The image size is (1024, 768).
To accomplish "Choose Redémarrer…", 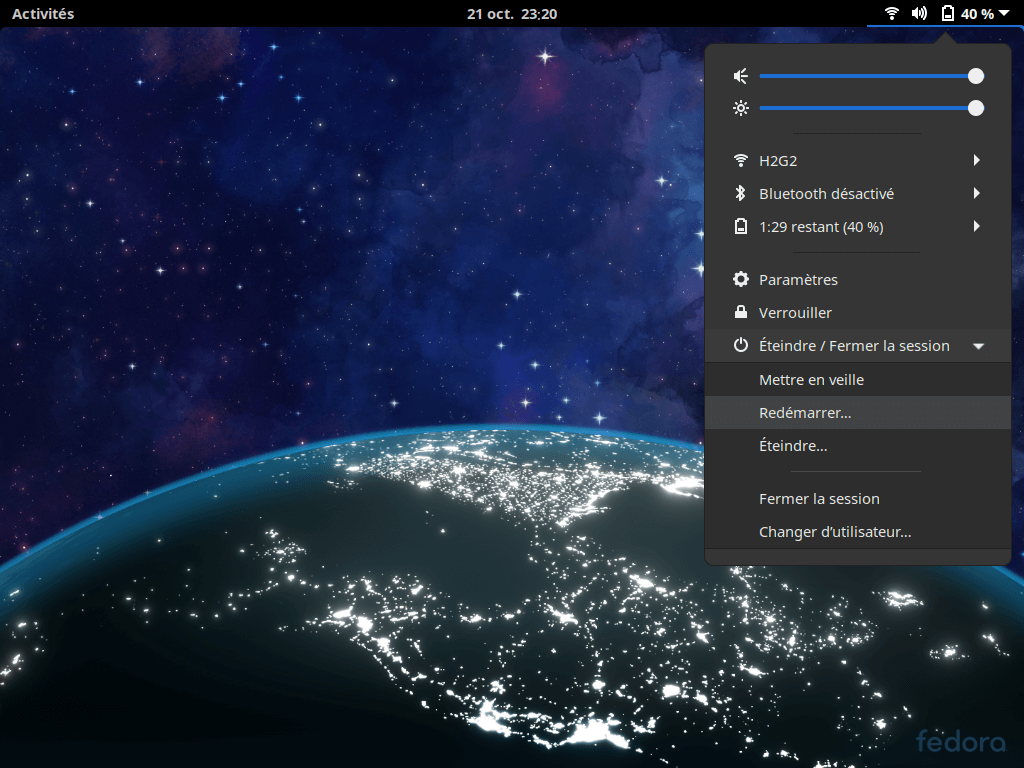I will (858, 413).
